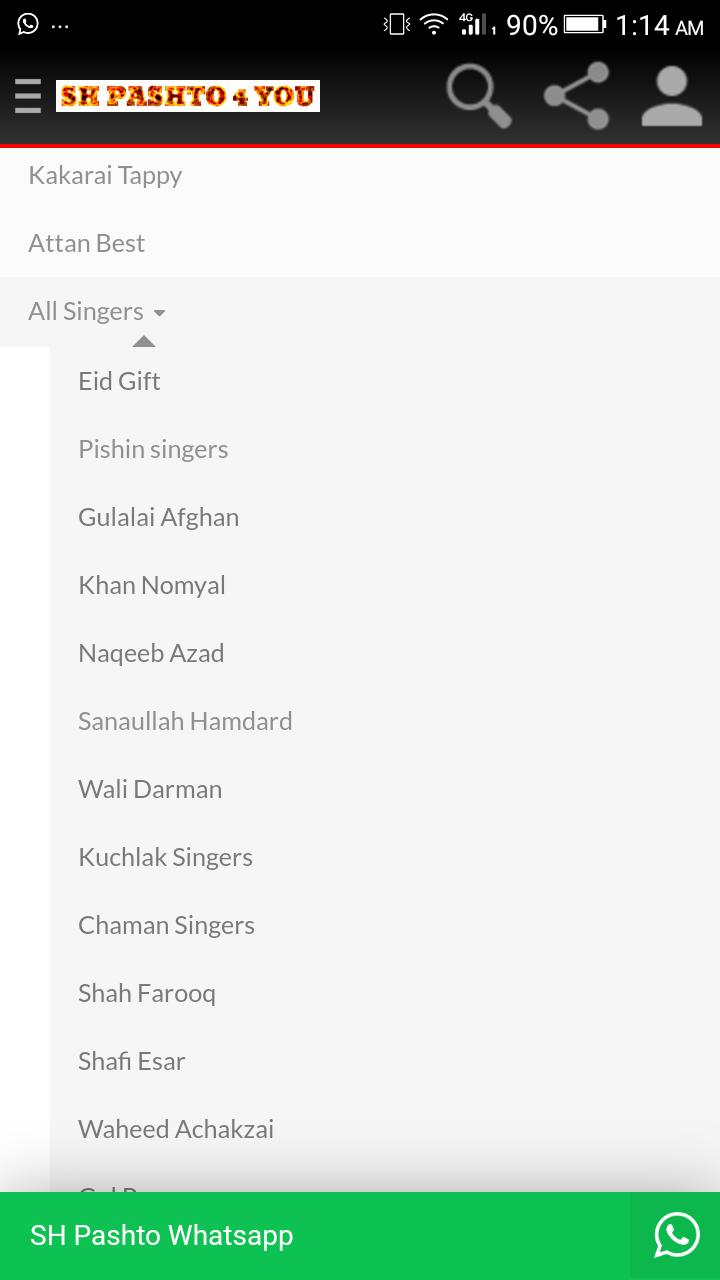Open the Pishin singers category
The height and width of the screenshot is (1280, 720).
[x=153, y=449]
